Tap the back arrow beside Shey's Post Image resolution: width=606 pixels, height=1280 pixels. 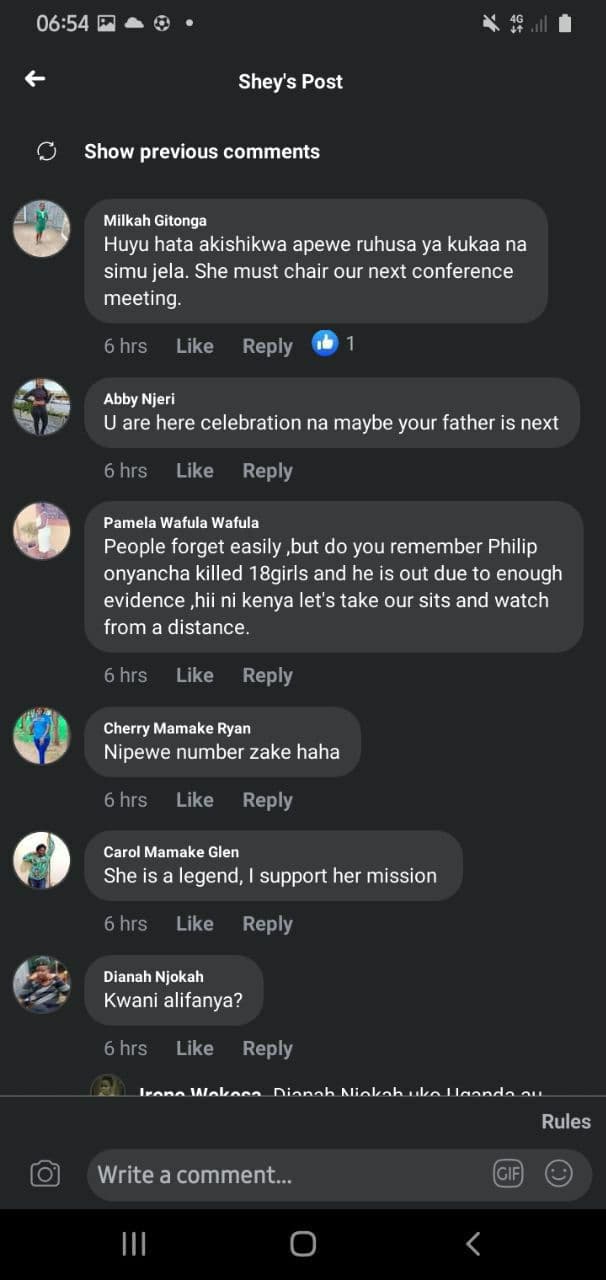coord(35,79)
